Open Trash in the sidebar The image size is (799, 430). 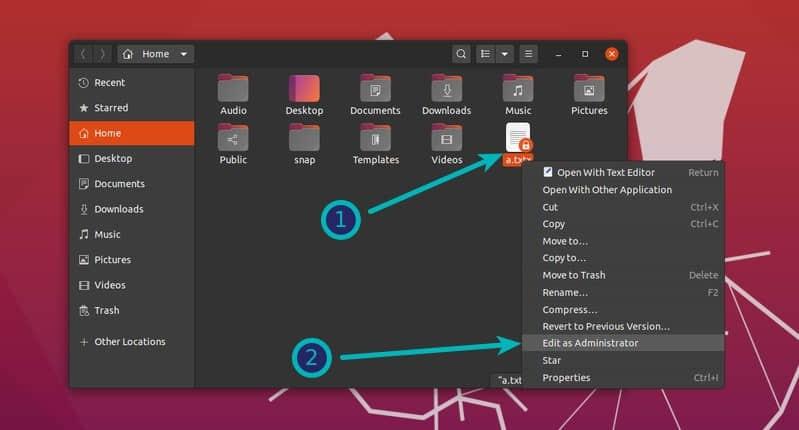(x=106, y=311)
